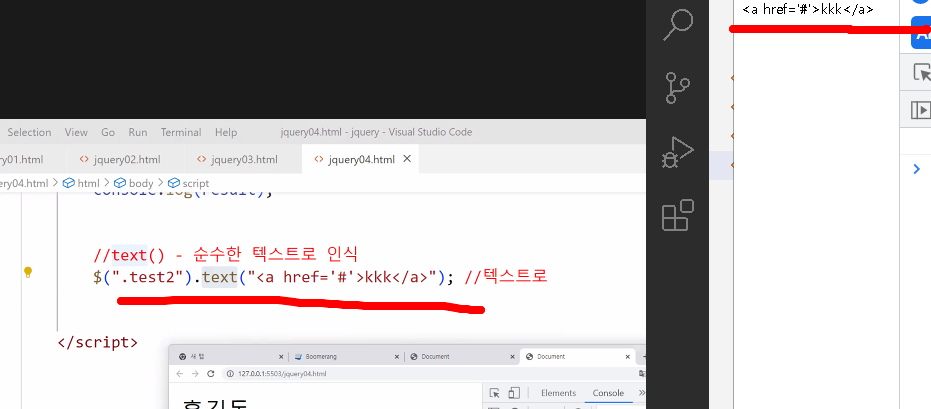Open the View menu
931x409 pixels.
(76, 132)
